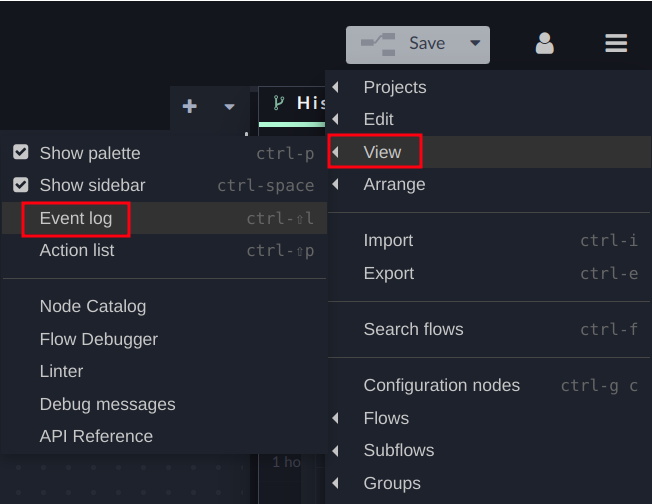Open API Reference link
This screenshot has height=504, width=652.
click(96, 436)
